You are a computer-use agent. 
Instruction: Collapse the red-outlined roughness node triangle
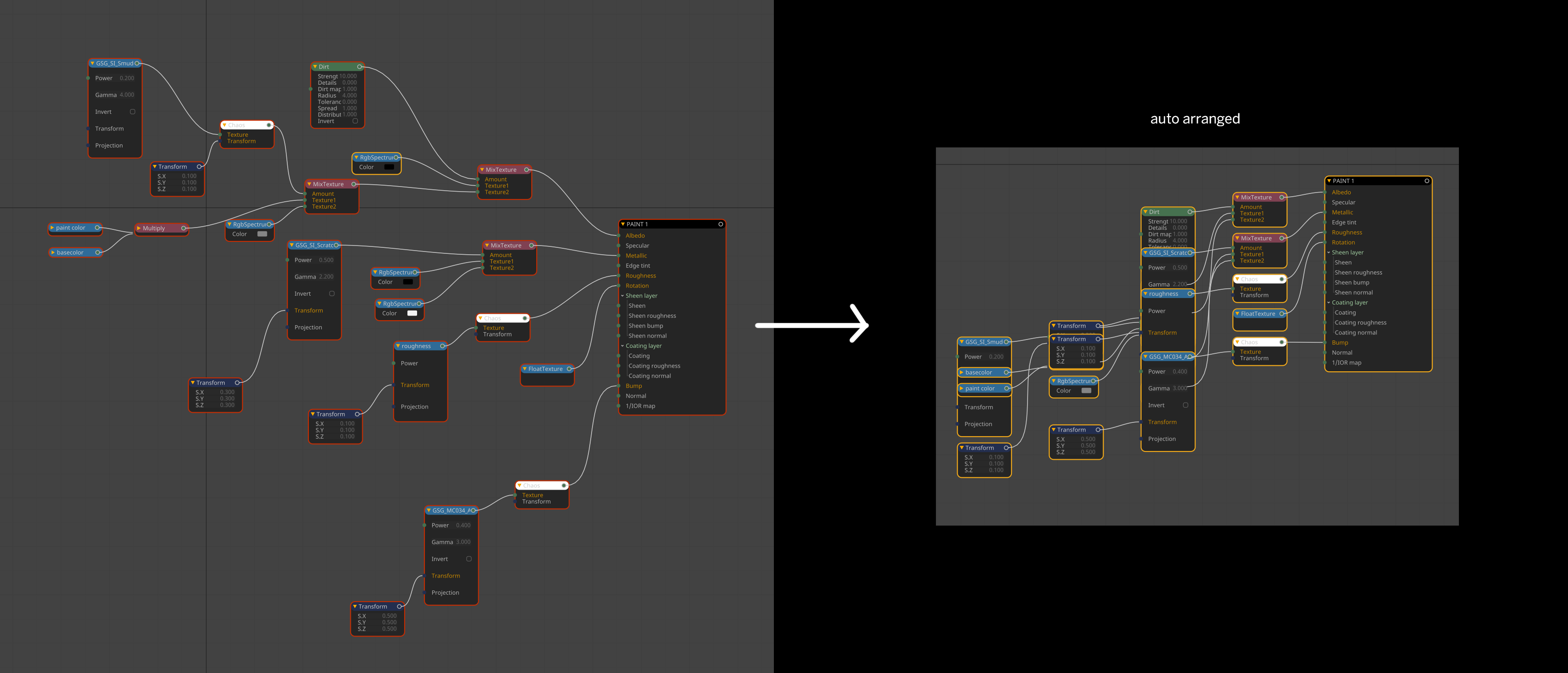398,346
